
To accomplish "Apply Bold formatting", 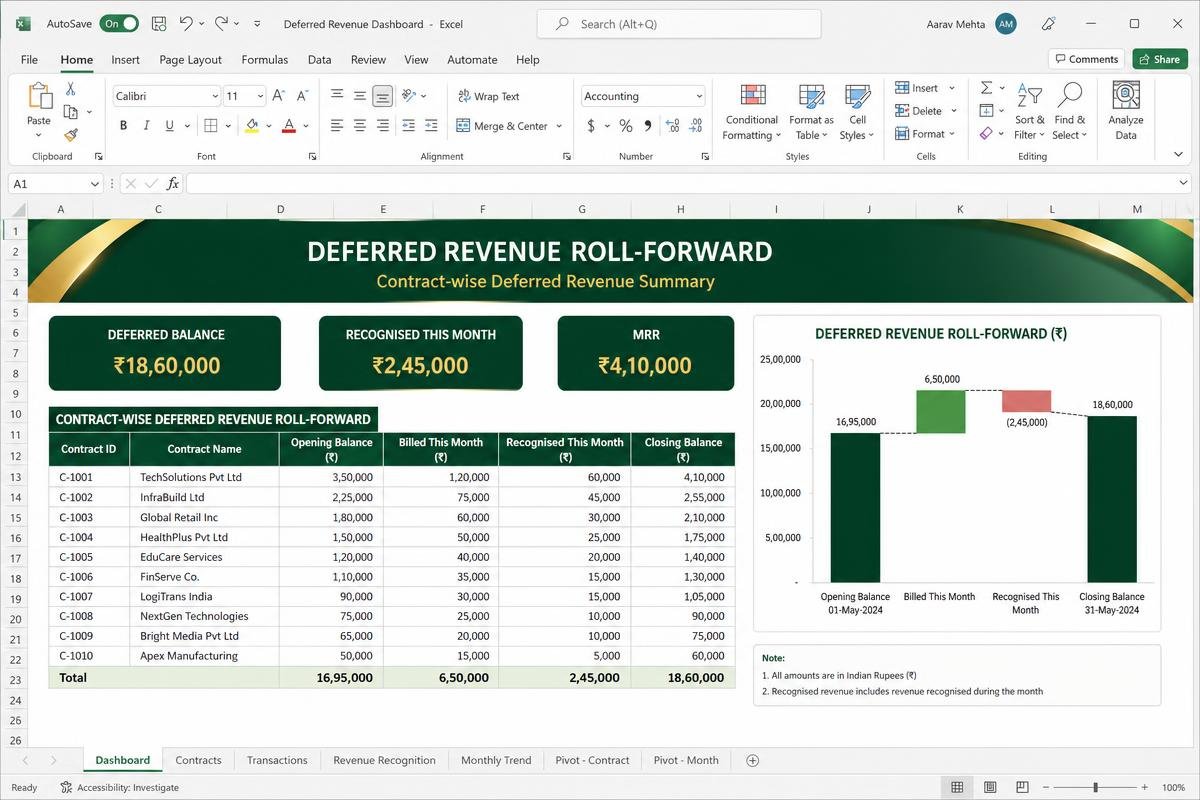I will [124, 126].
